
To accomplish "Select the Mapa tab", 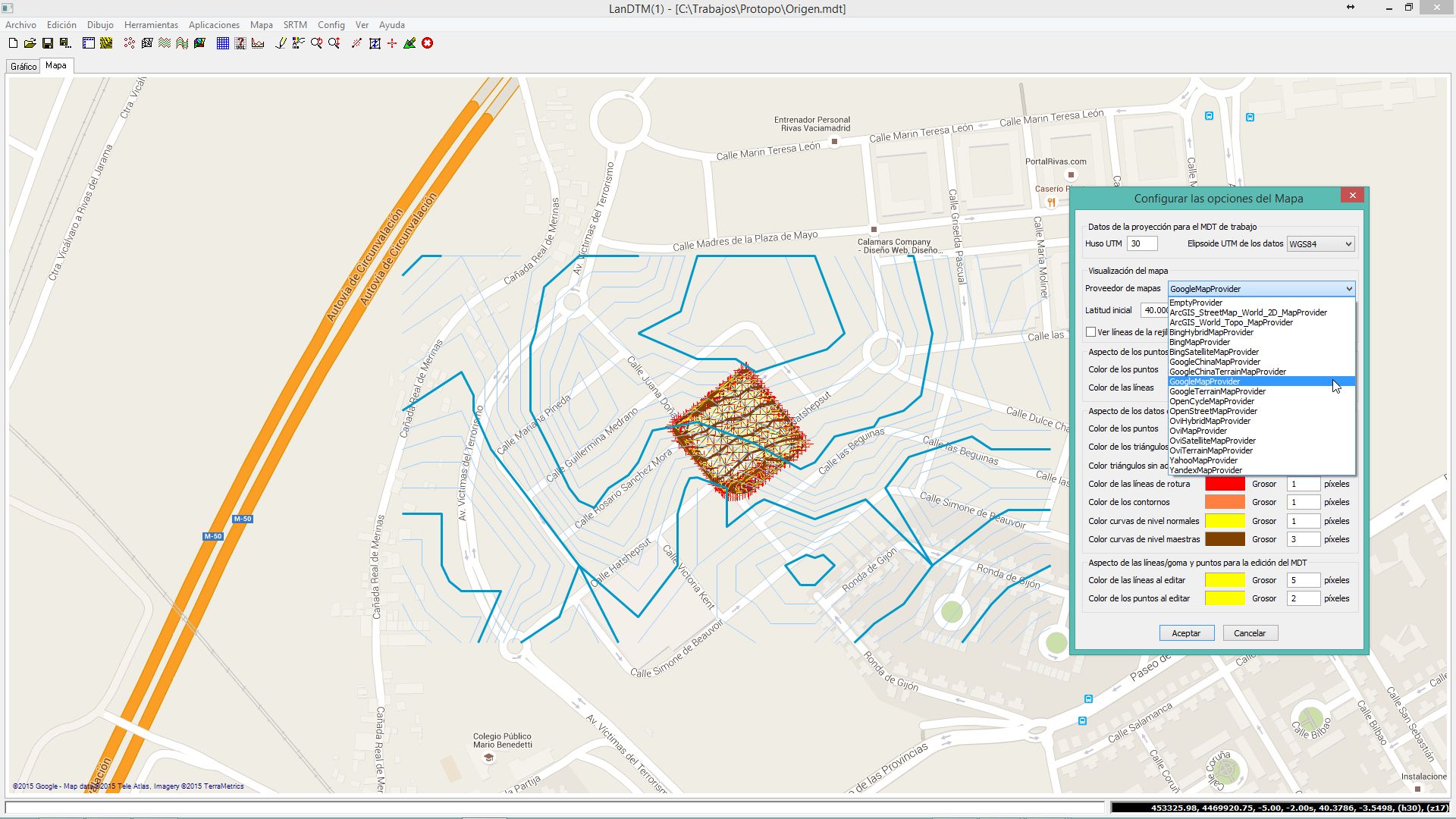I will tap(56, 66).
